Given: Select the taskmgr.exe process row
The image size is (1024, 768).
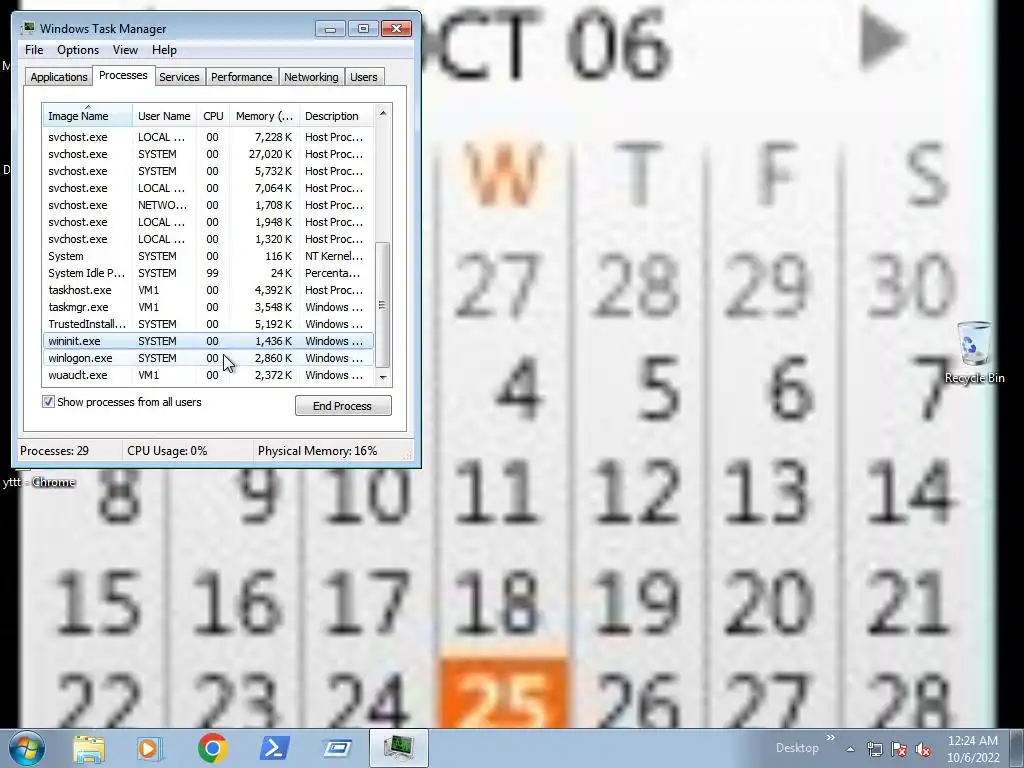Looking at the screenshot, I should (x=208, y=307).
